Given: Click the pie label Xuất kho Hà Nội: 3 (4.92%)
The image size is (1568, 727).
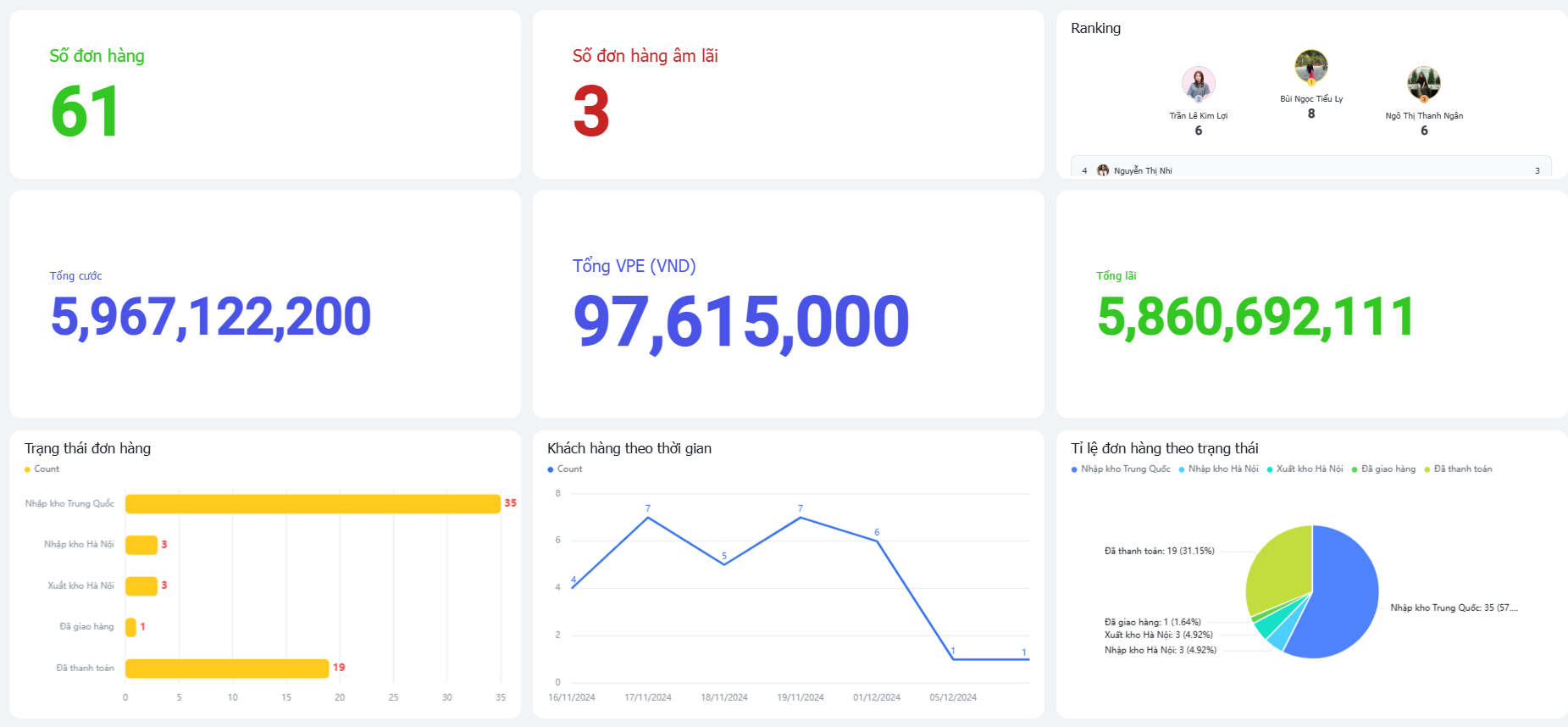Looking at the screenshot, I should pyautogui.click(x=1158, y=635).
